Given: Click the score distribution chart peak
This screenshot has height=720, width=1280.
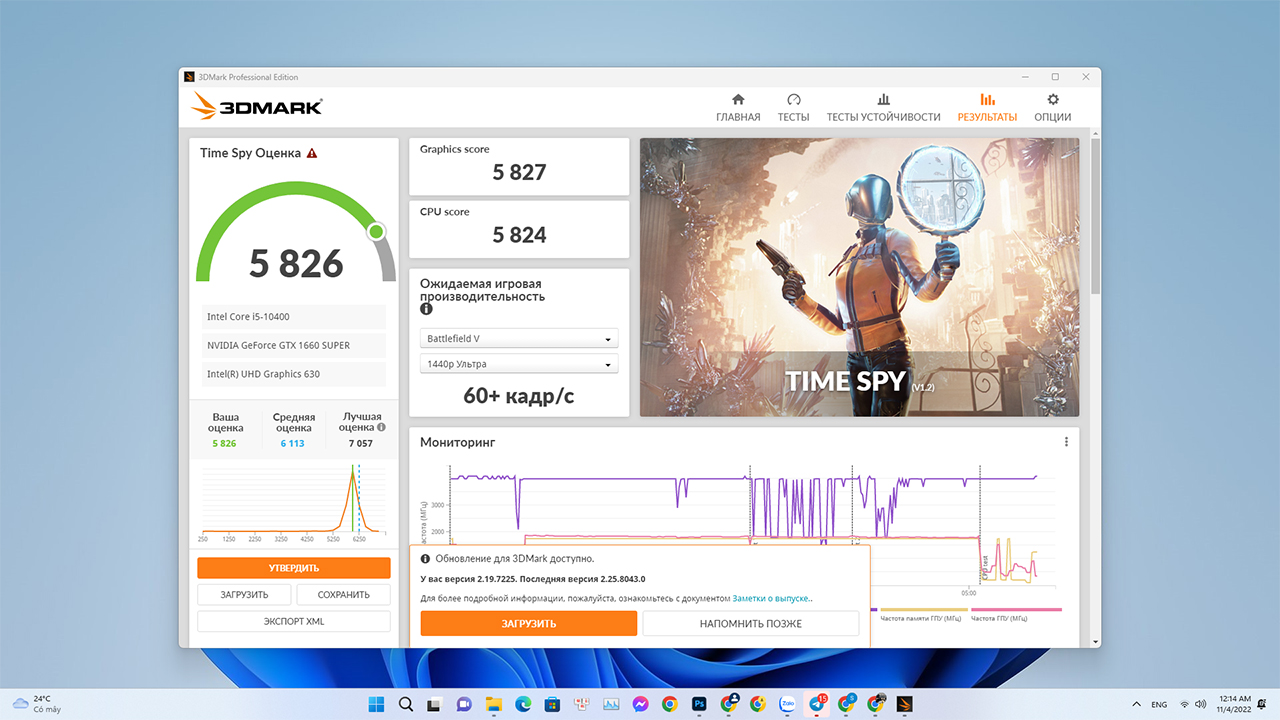Looking at the screenshot, I should [352, 474].
